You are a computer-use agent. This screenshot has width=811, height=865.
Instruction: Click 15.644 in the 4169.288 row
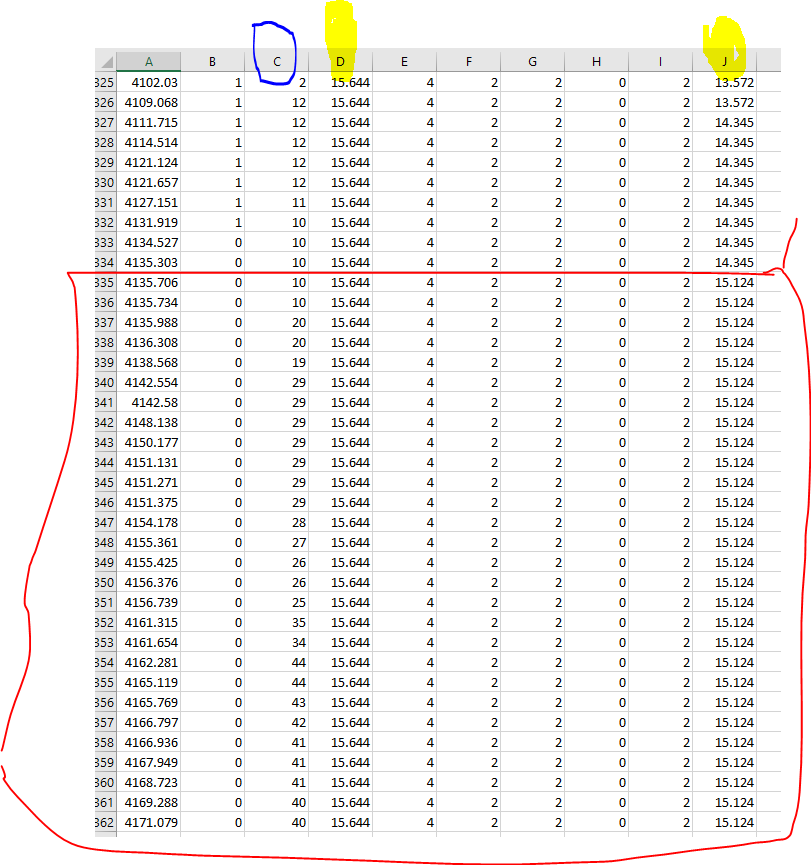pyautogui.click(x=340, y=803)
